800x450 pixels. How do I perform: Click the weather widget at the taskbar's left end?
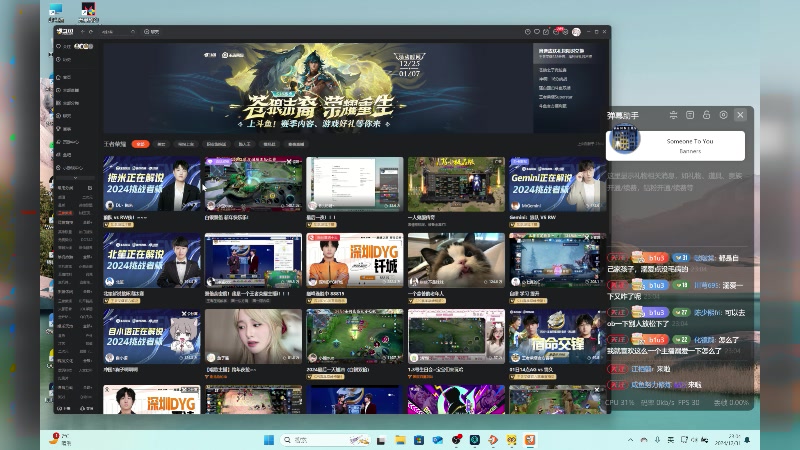(x=60, y=439)
